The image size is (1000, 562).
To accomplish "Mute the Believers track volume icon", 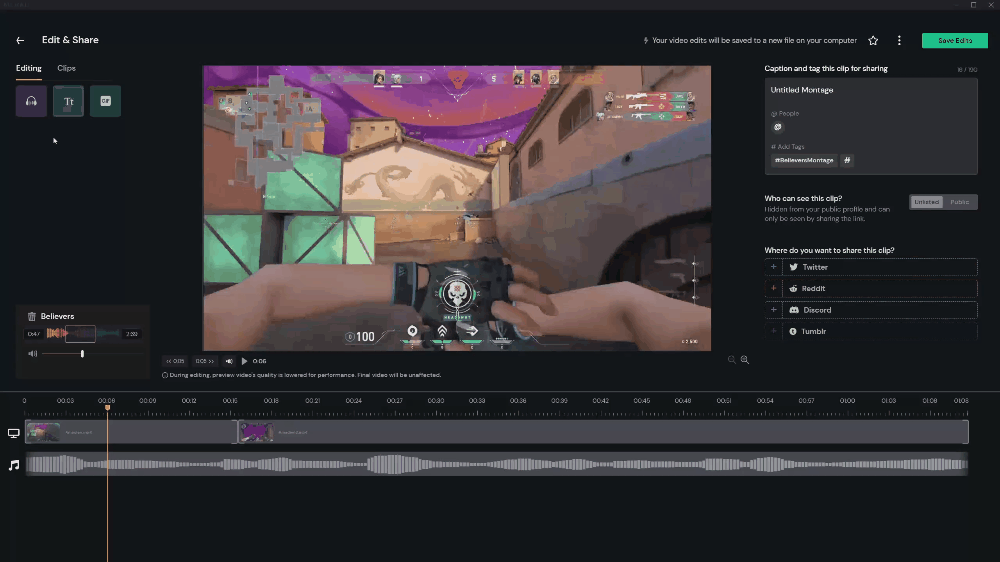I will [x=33, y=353].
